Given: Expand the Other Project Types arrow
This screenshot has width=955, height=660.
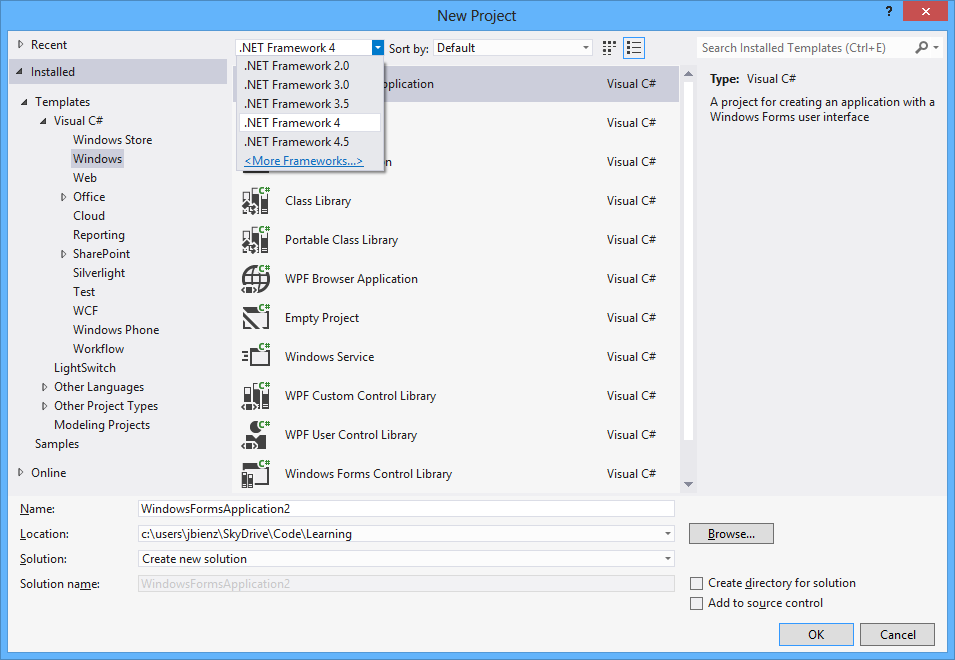Looking at the screenshot, I should click(44, 405).
